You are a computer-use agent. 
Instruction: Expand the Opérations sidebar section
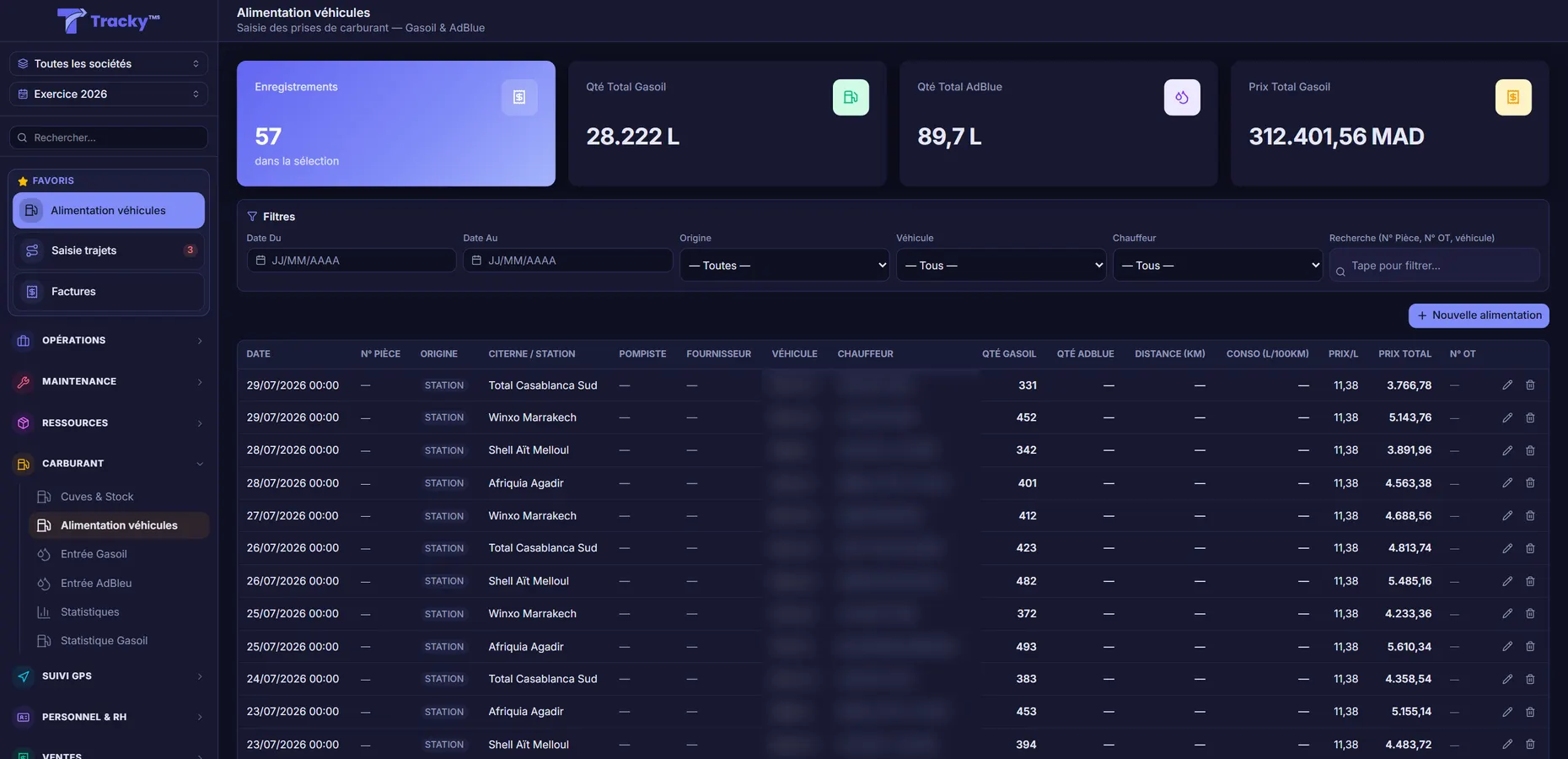109,341
